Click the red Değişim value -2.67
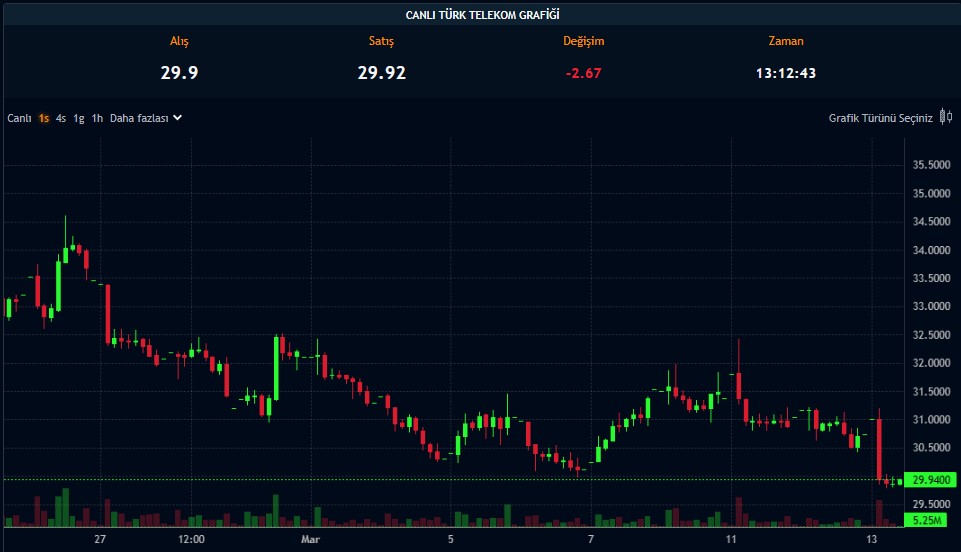The height and width of the screenshot is (552, 961). pos(583,72)
